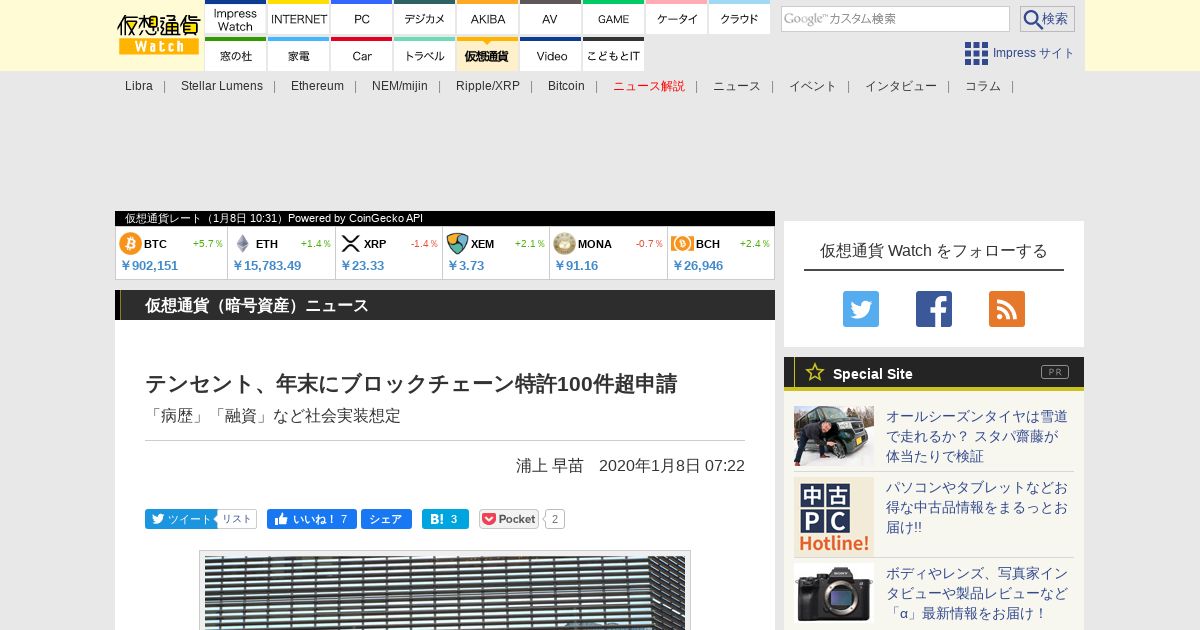
Task: Go to the Ethereum topic link
Action: pos(317,86)
